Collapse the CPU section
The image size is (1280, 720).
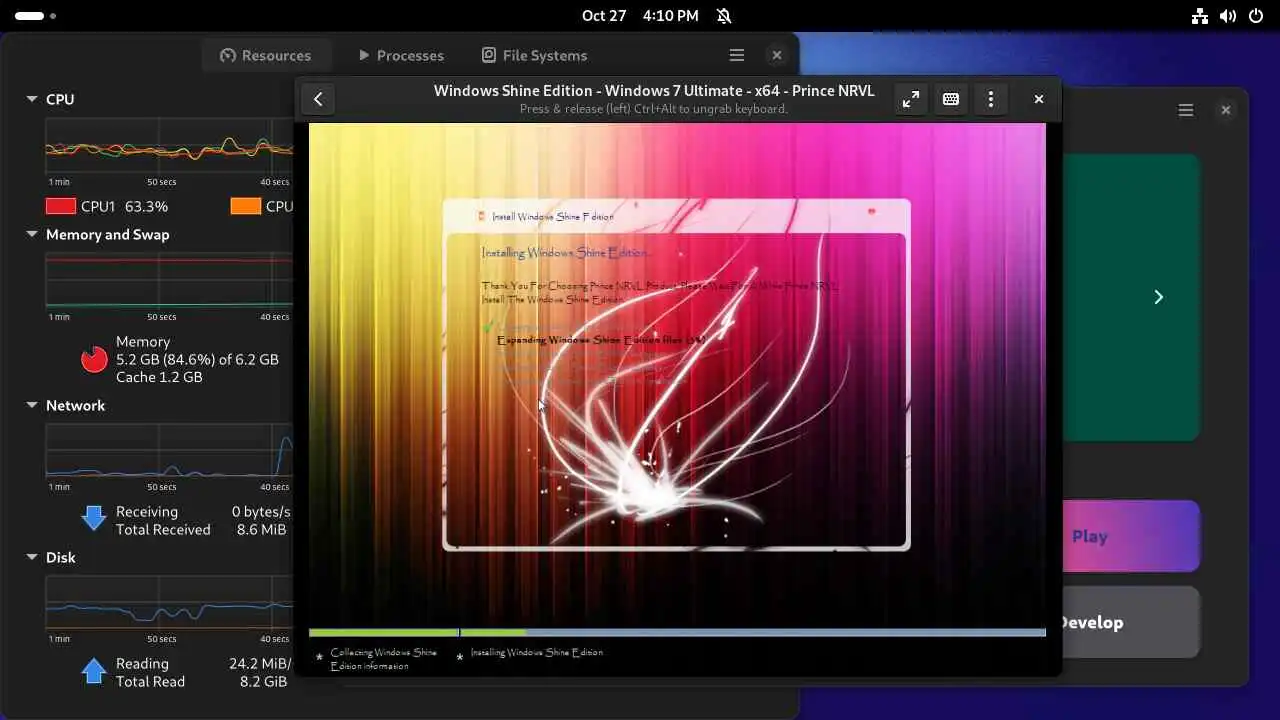32,99
